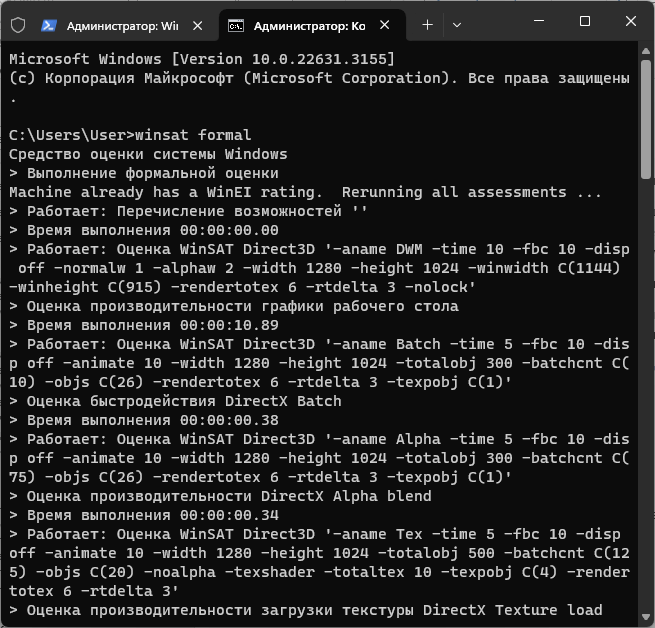Click the PowerShell icon on first tab
The width and height of the screenshot is (655, 628).
(x=50, y=24)
